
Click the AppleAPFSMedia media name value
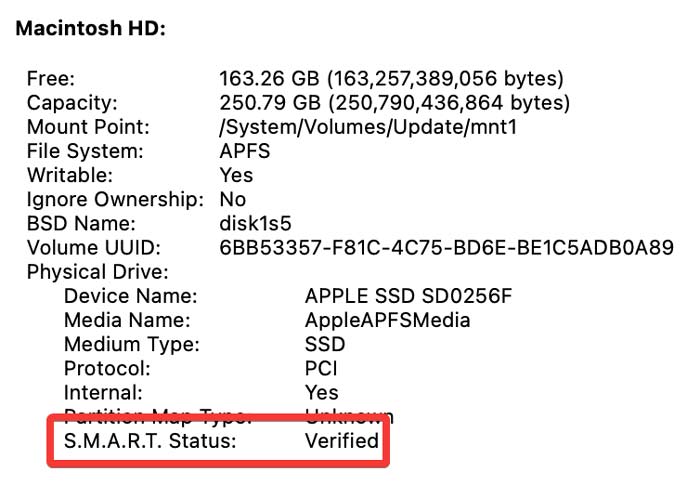coord(387,320)
